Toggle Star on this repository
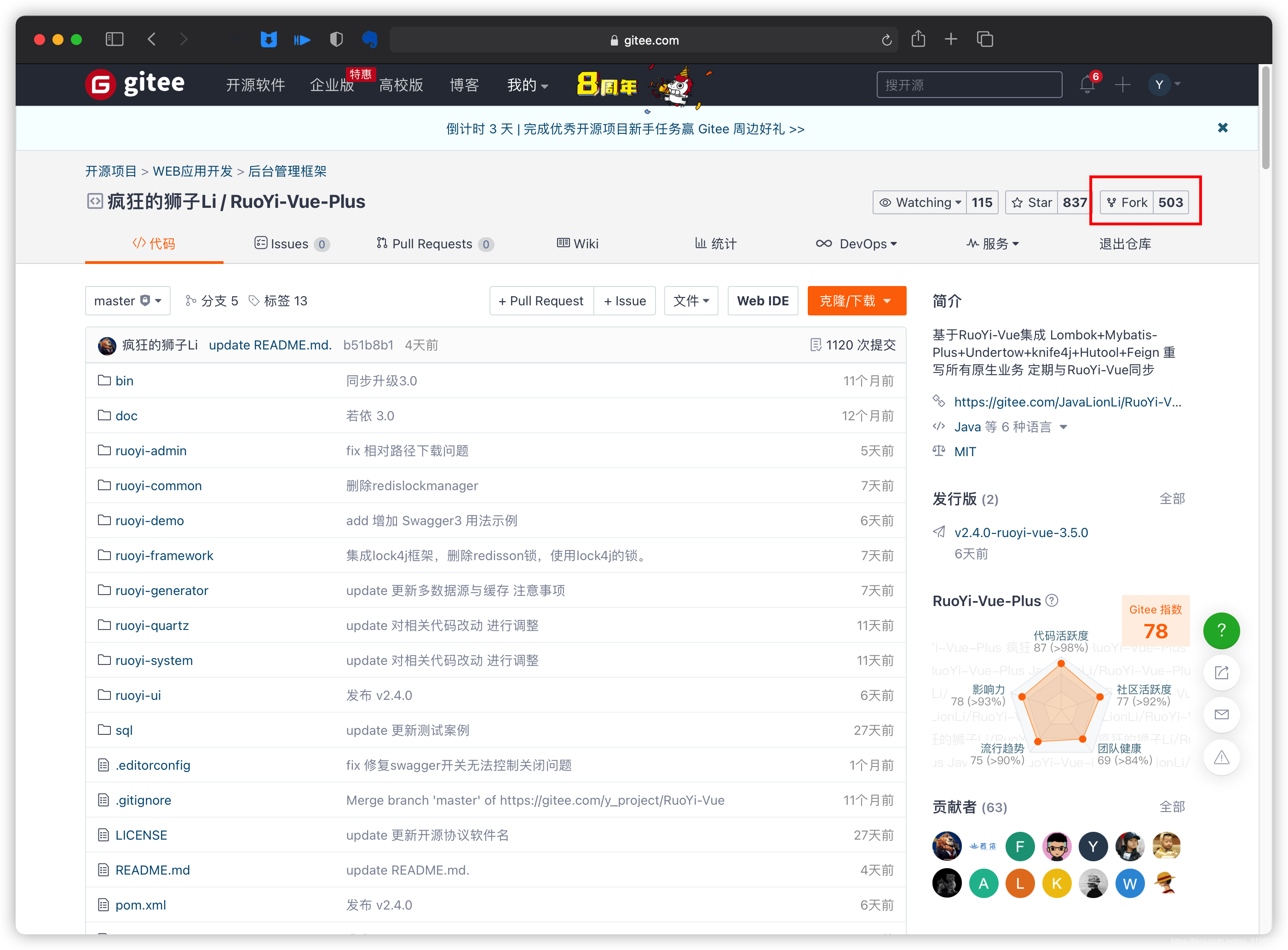This screenshot has height=950, width=1288. 1032,202
